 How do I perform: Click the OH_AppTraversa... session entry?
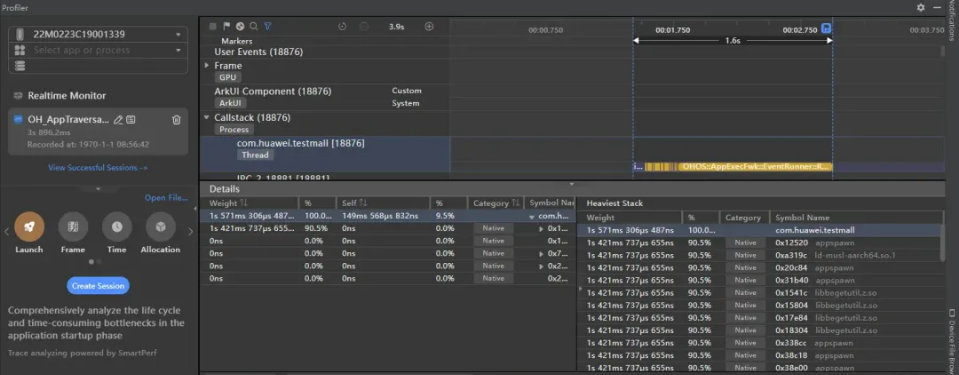pos(98,132)
